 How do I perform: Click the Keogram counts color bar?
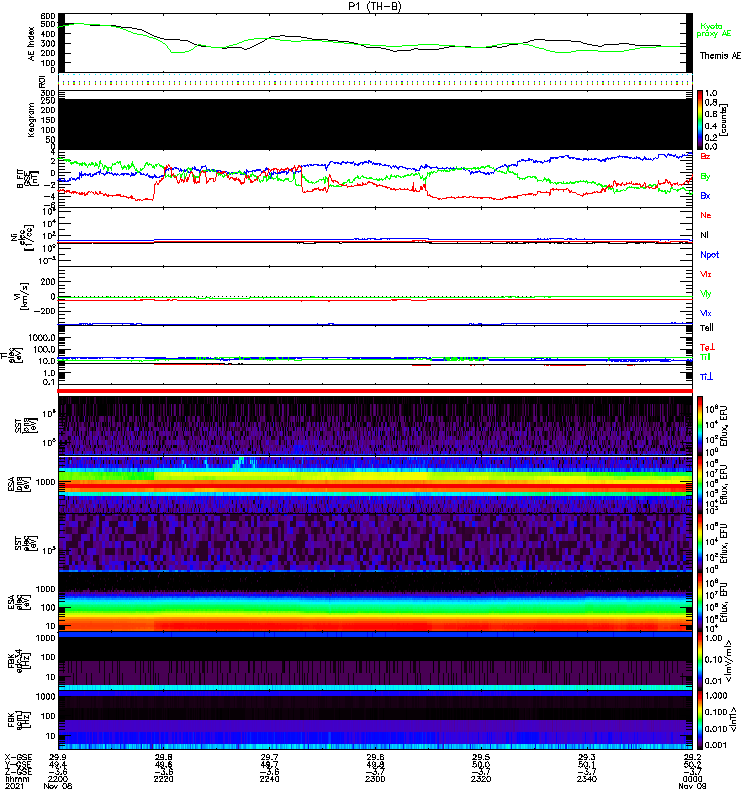(x=700, y=120)
